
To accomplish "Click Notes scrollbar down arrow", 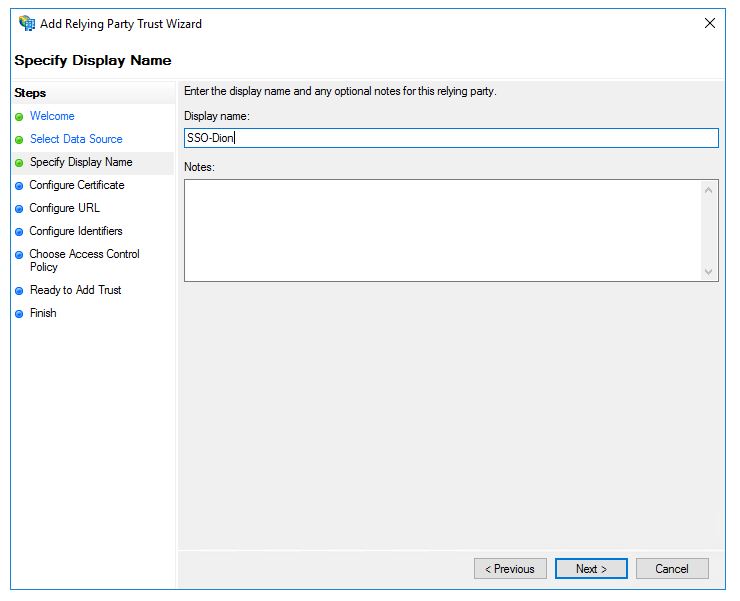I will coord(708,272).
